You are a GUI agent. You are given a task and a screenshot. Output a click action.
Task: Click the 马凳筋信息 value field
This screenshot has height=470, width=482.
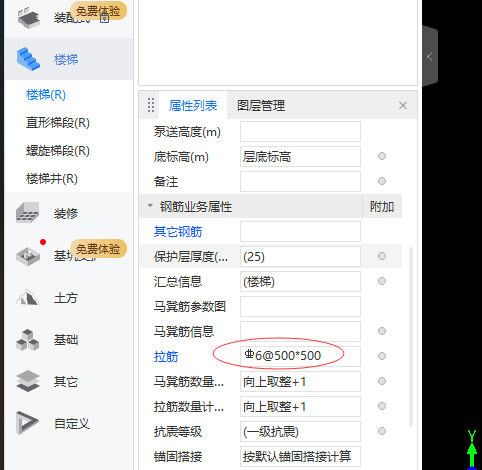tap(300, 331)
